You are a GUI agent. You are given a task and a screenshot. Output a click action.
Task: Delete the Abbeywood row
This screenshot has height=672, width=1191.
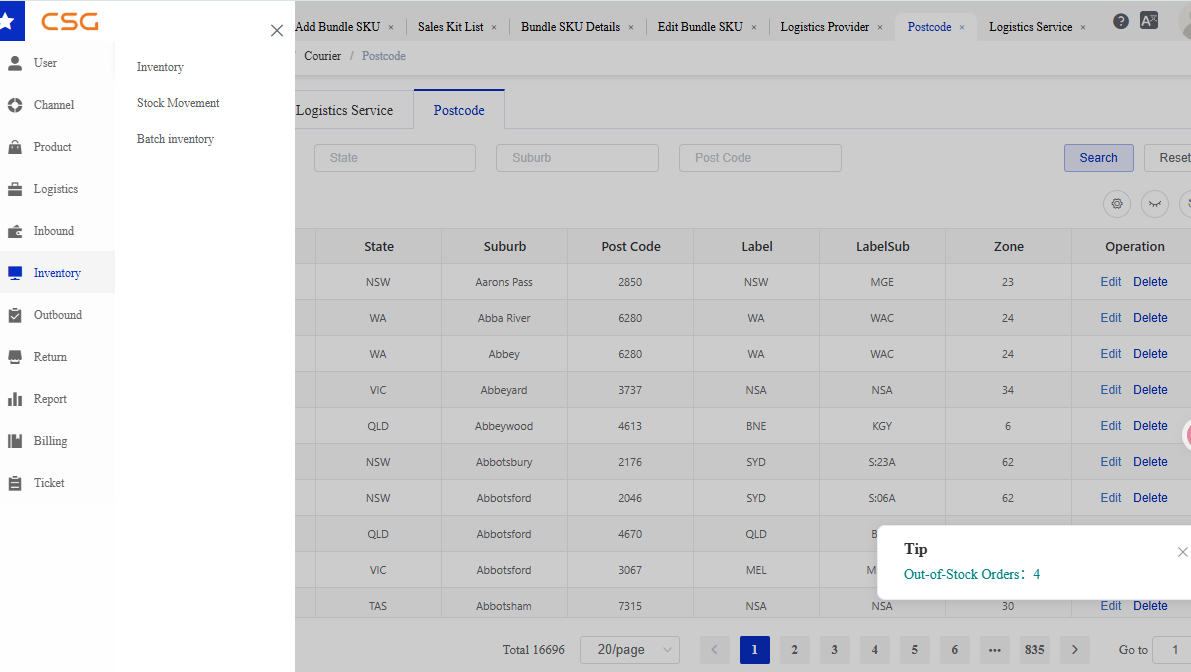tap(1150, 426)
